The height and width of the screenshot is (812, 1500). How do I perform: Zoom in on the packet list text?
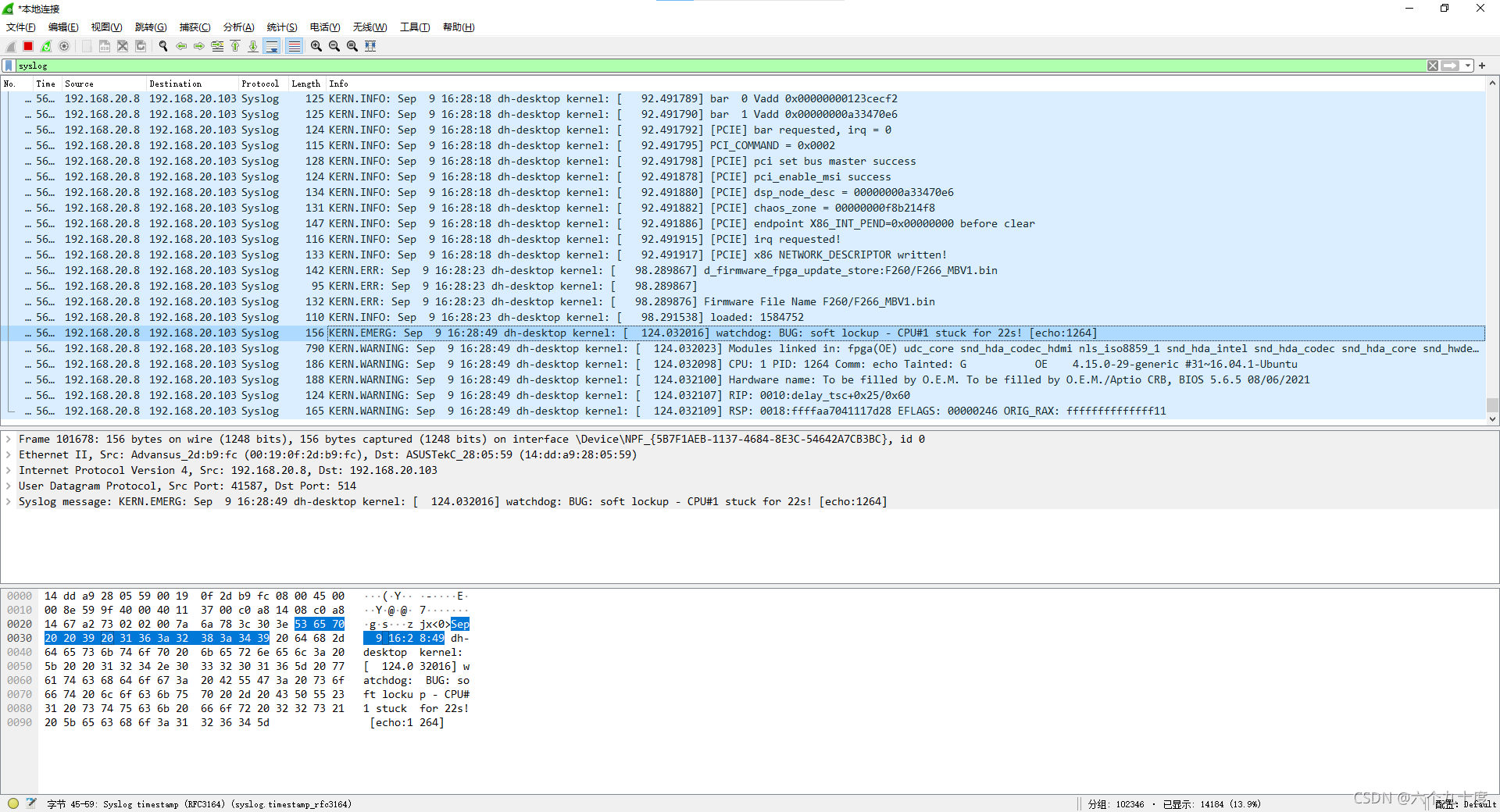click(x=316, y=46)
